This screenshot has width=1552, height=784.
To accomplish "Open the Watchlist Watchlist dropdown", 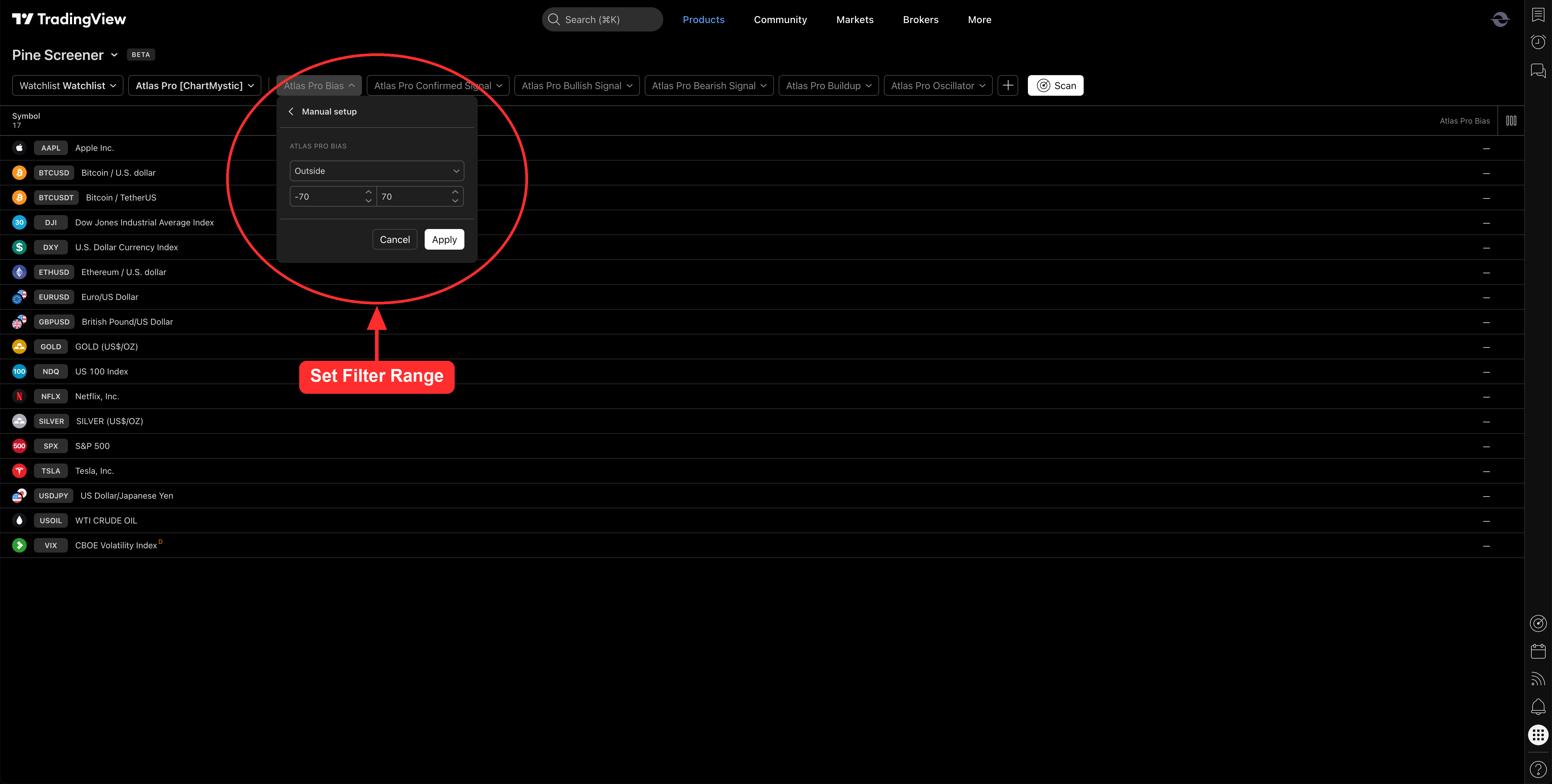I will 68,85.
